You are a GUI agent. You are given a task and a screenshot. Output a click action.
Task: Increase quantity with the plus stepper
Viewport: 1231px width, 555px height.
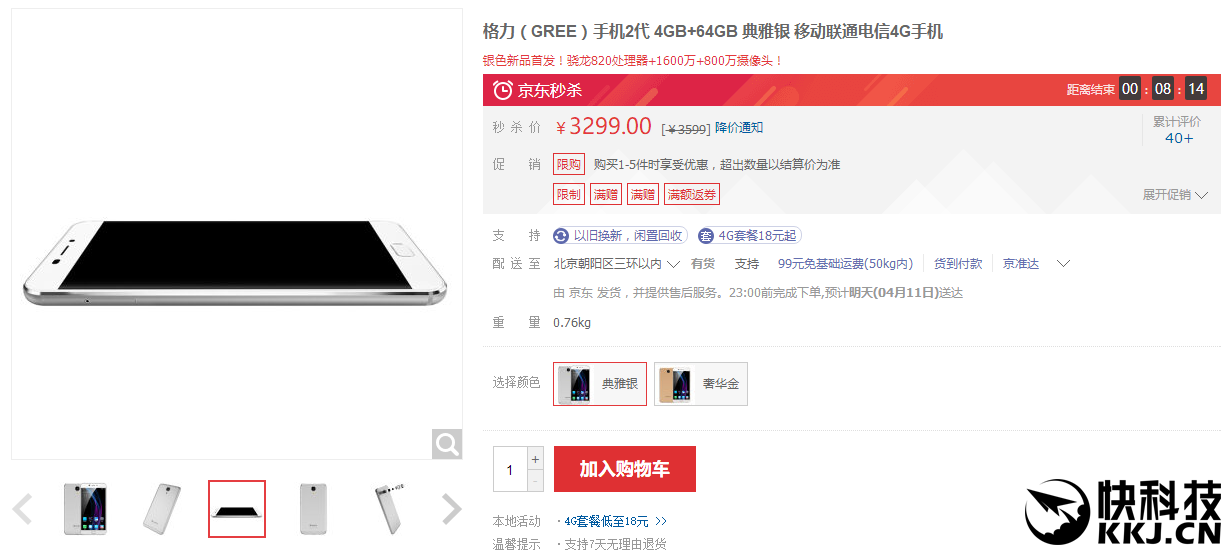(x=535, y=459)
